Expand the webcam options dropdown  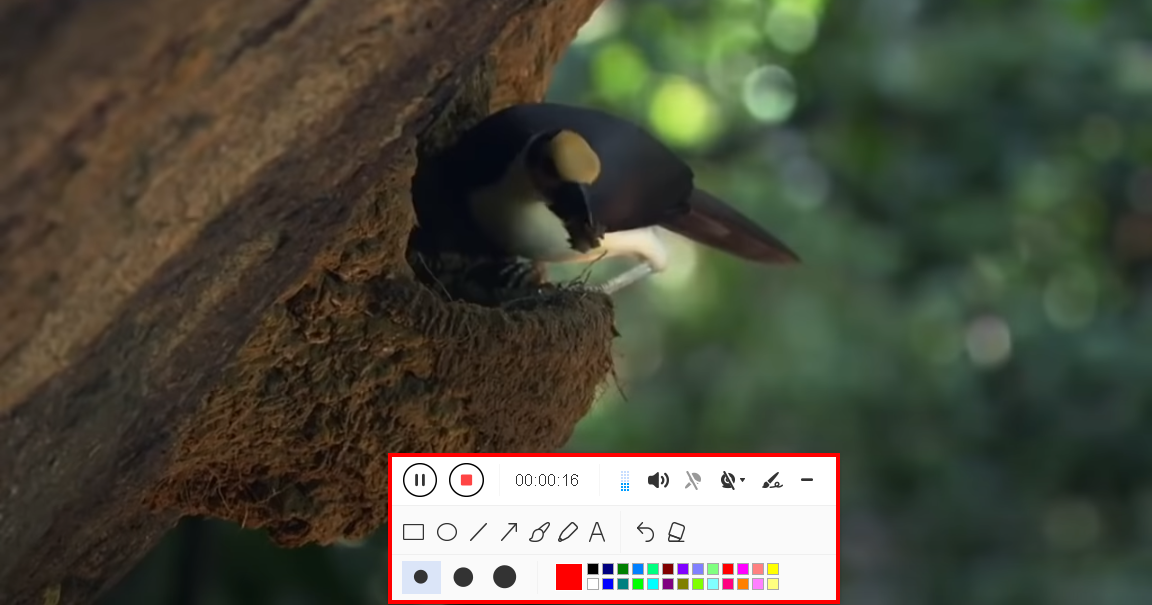(x=743, y=478)
